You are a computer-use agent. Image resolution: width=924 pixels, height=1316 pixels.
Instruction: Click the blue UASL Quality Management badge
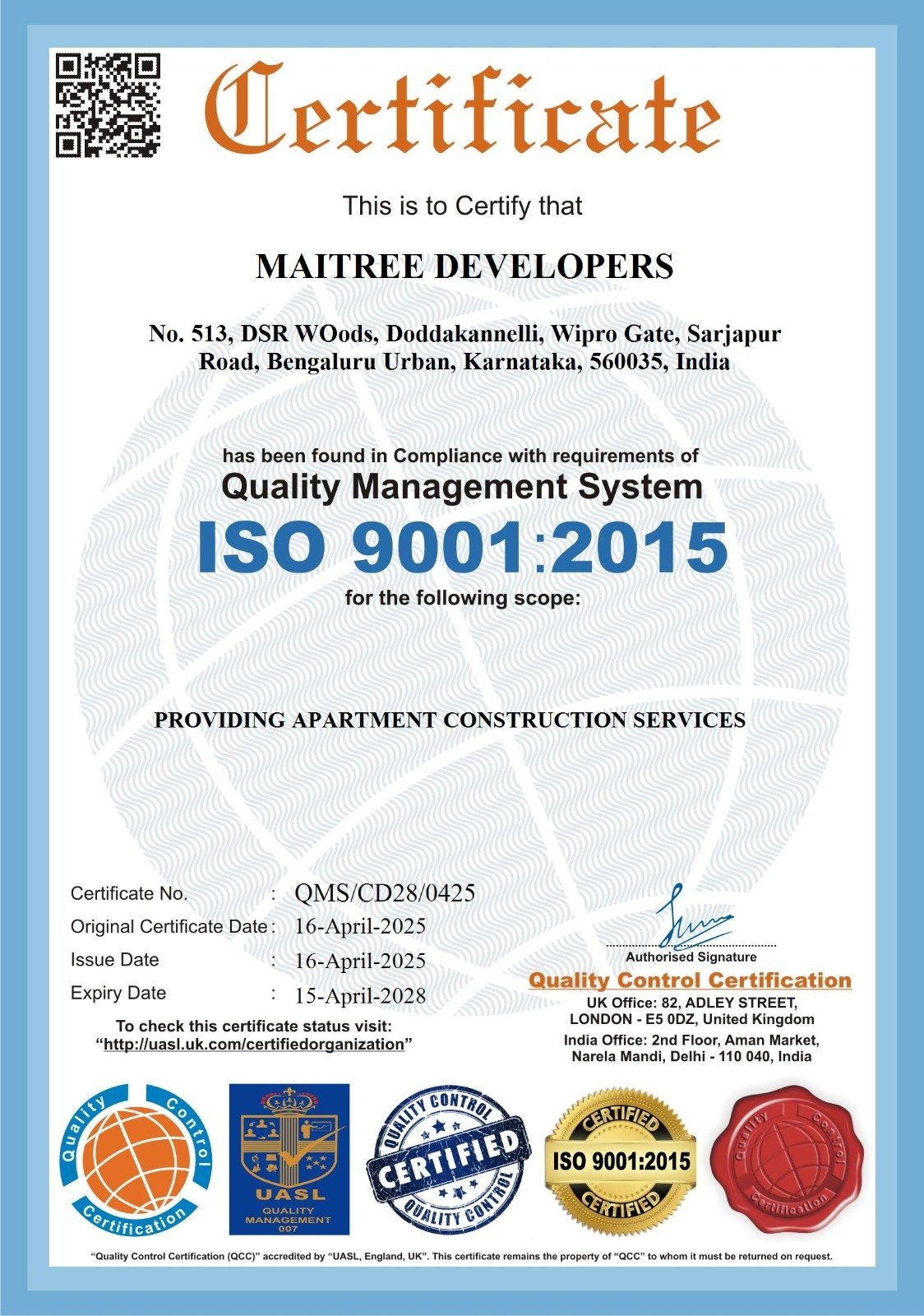pyautogui.click(x=289, y=1159)
